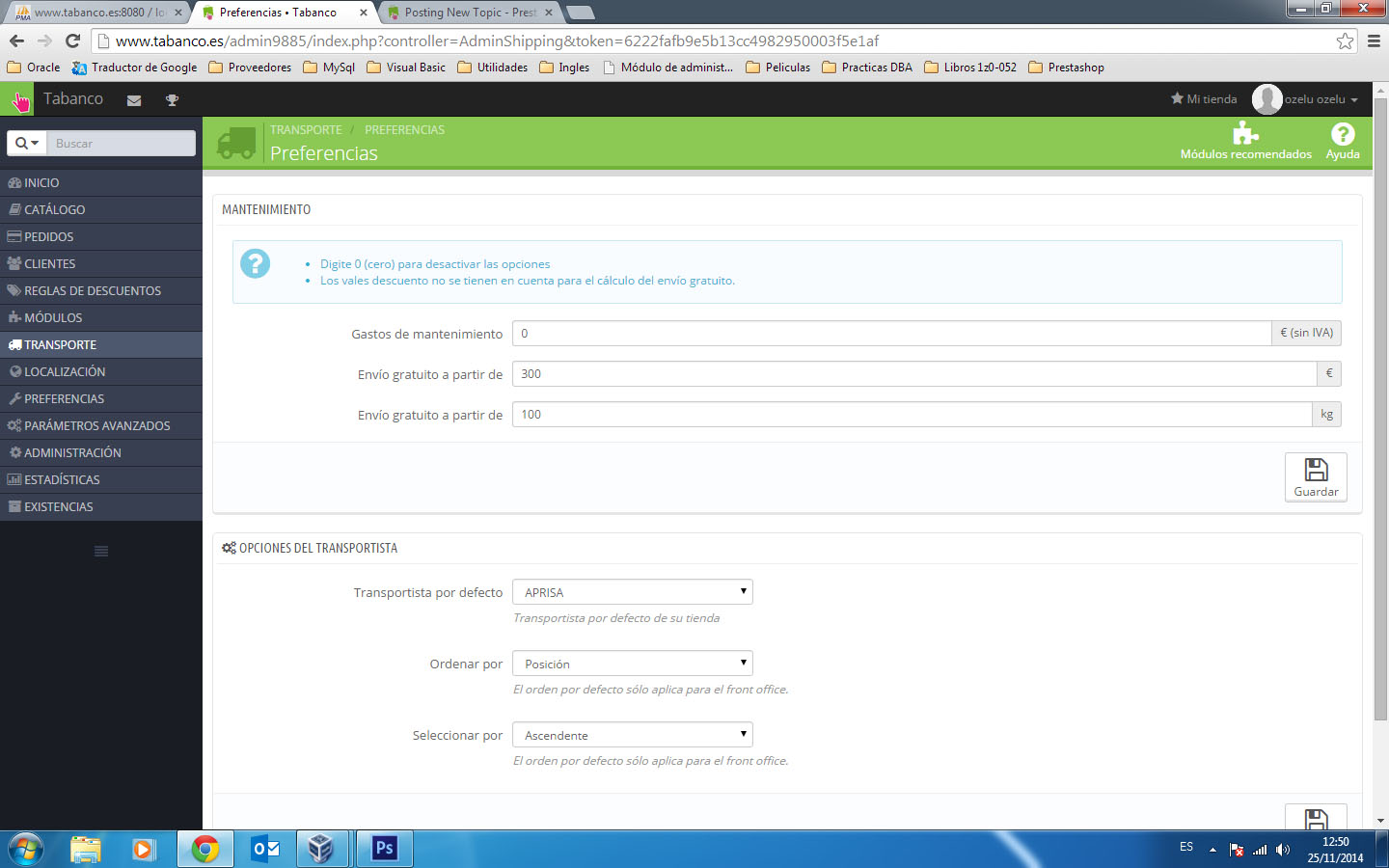Focus the Buscar search field
Image resolution: width=1389 pixels, height=868 pixels.
coord(121,143)
